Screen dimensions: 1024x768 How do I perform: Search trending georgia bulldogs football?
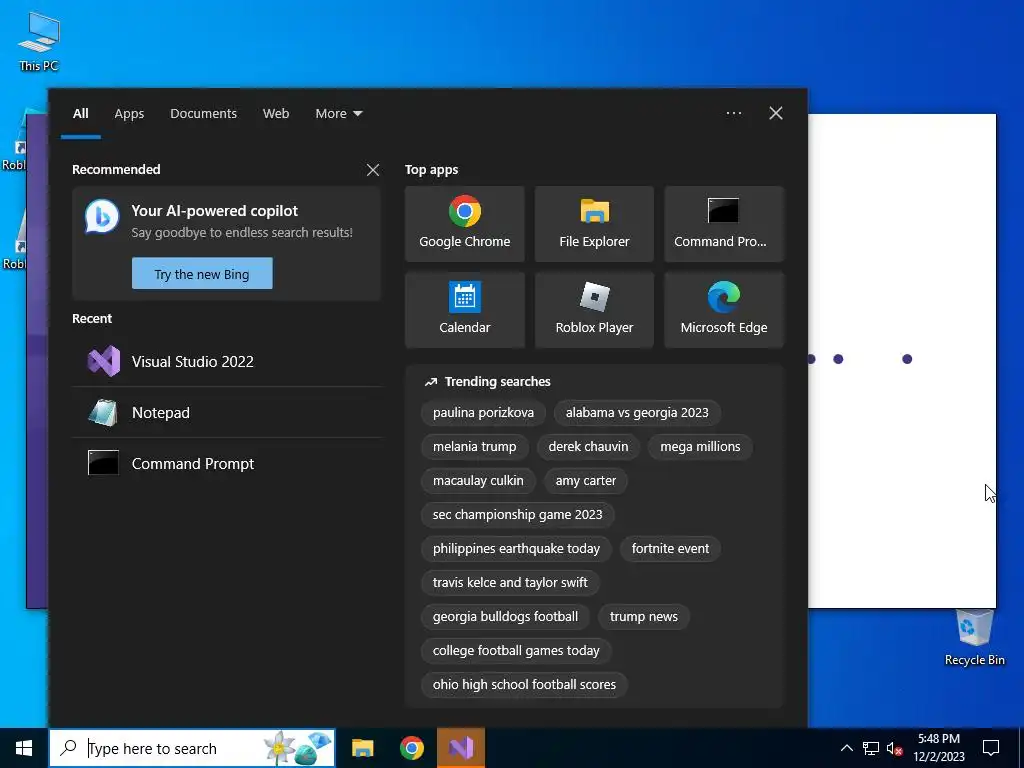click(x=505, y=616)
